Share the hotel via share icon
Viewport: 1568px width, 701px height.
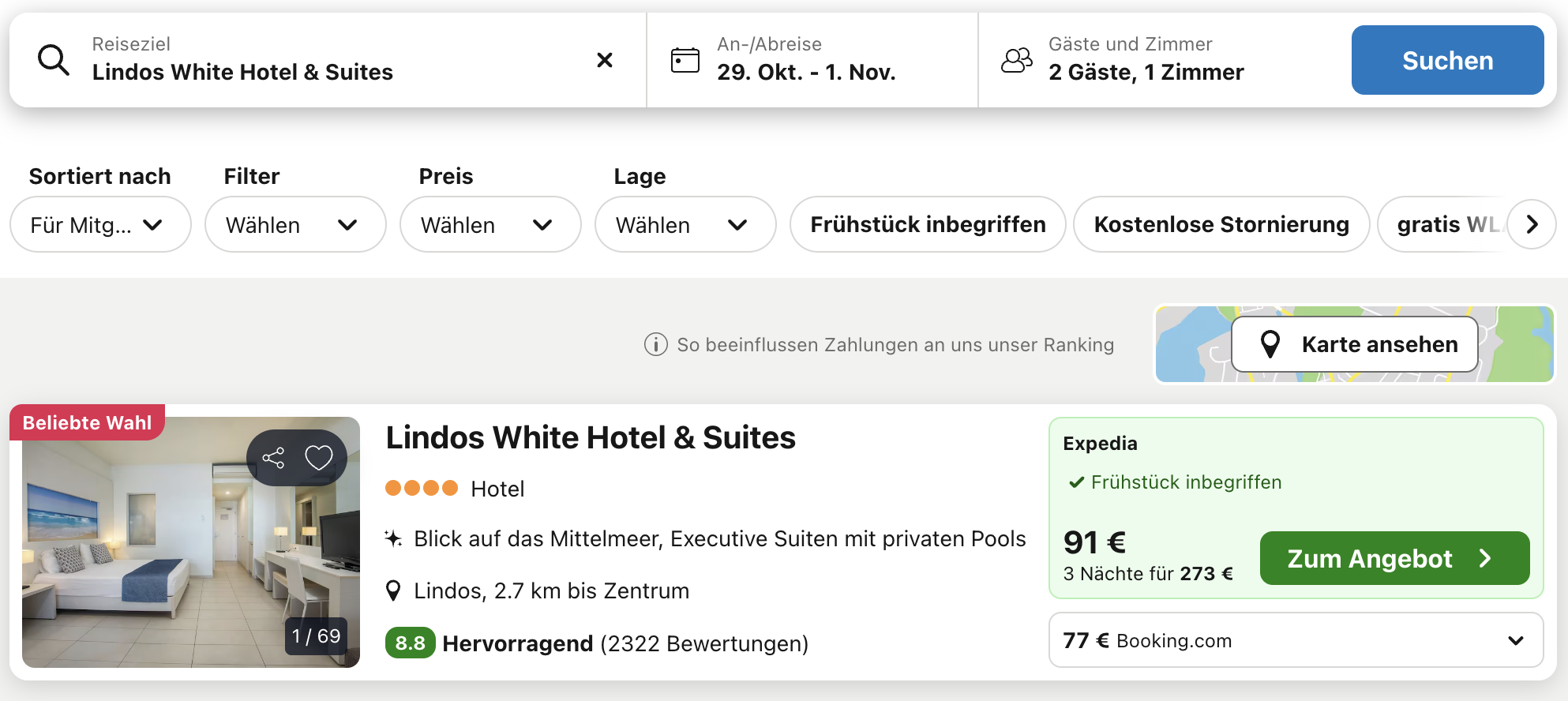(x=273, y=458)
